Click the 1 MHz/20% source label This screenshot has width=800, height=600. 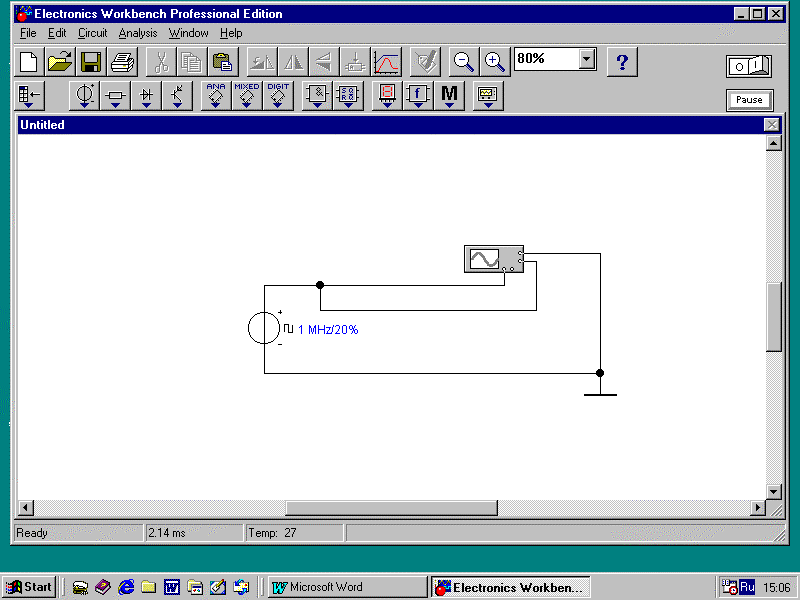[x=328, y=330]
